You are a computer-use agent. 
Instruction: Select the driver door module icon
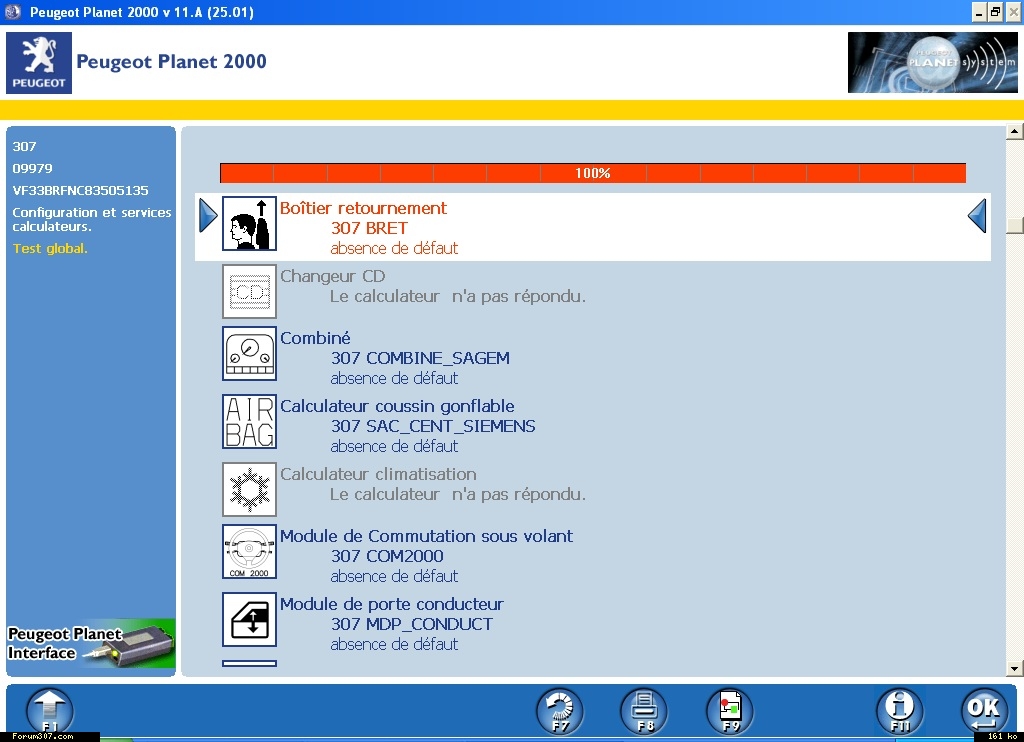click(249, 619)
